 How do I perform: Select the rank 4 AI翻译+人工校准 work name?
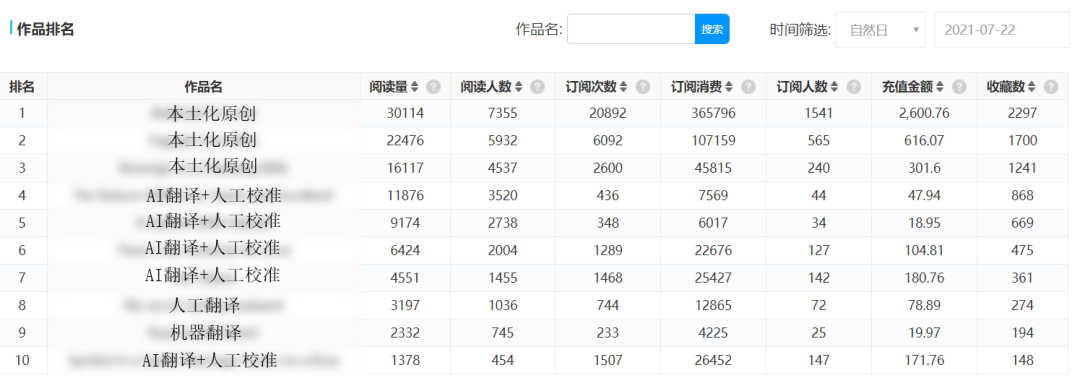[214, 195]
